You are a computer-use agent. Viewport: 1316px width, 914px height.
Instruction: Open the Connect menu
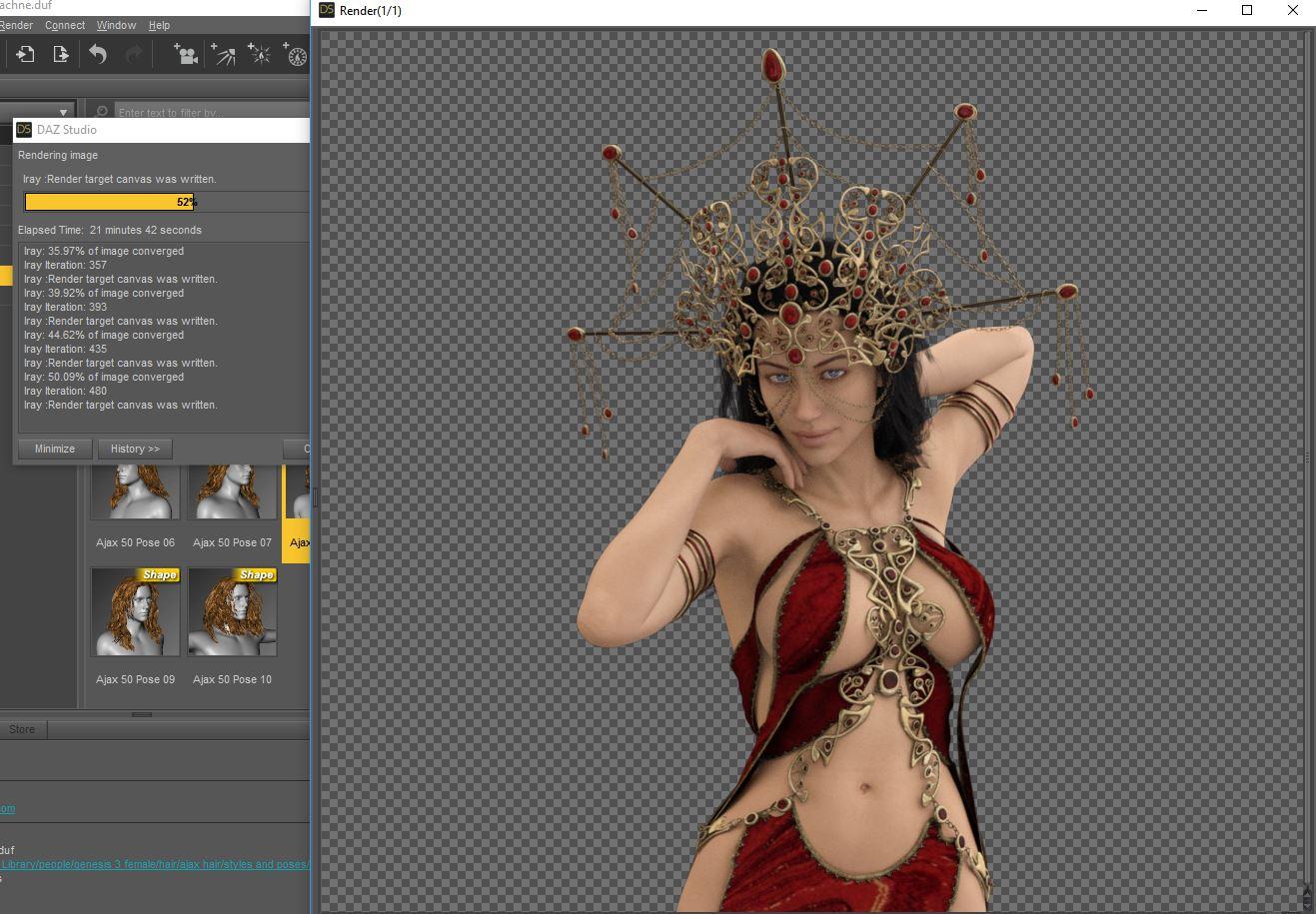[x=65, y=25]
